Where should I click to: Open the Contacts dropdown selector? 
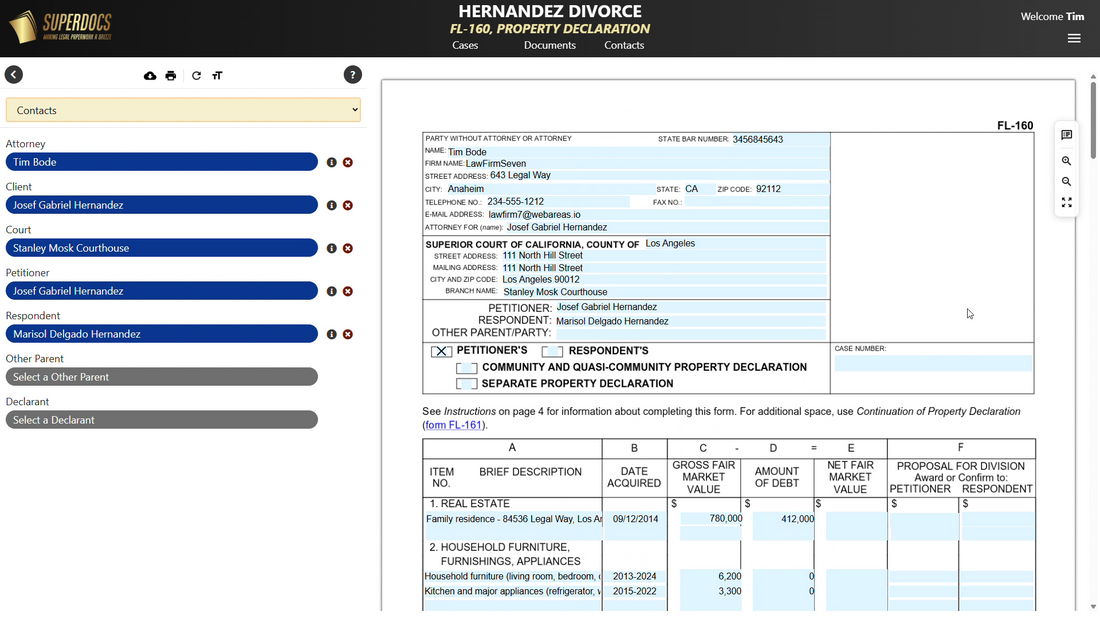tap(183, 110)
